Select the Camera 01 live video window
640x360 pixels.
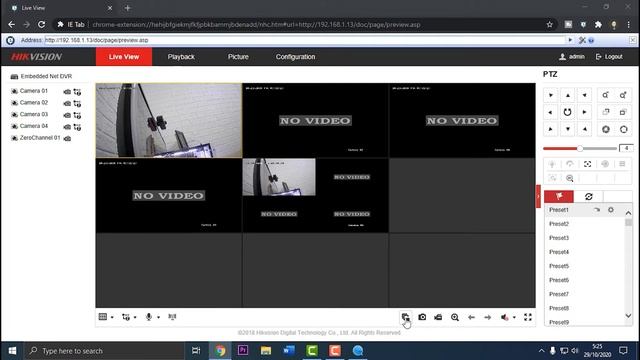pos(169,120)
